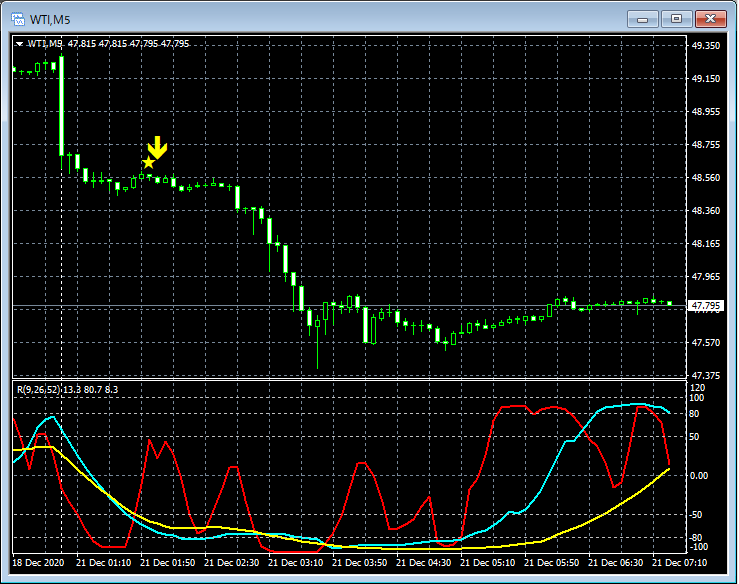
Task: Click the 21 Dec 03:50 time label
Action: point(361,563)
